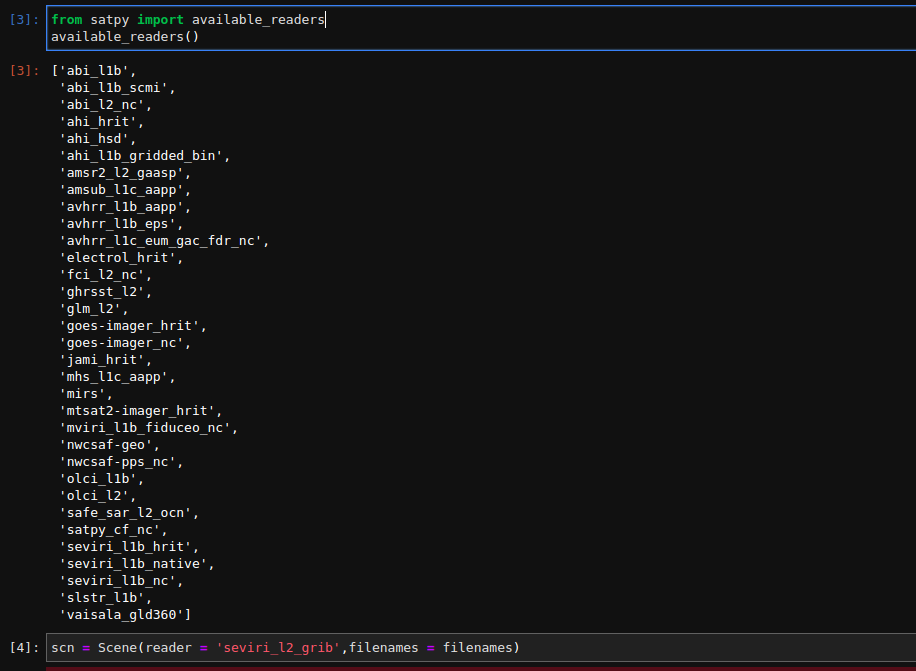Select the [4]: input prompt label
The height and width of the screenshot is (671, 916).
(21, 647)
